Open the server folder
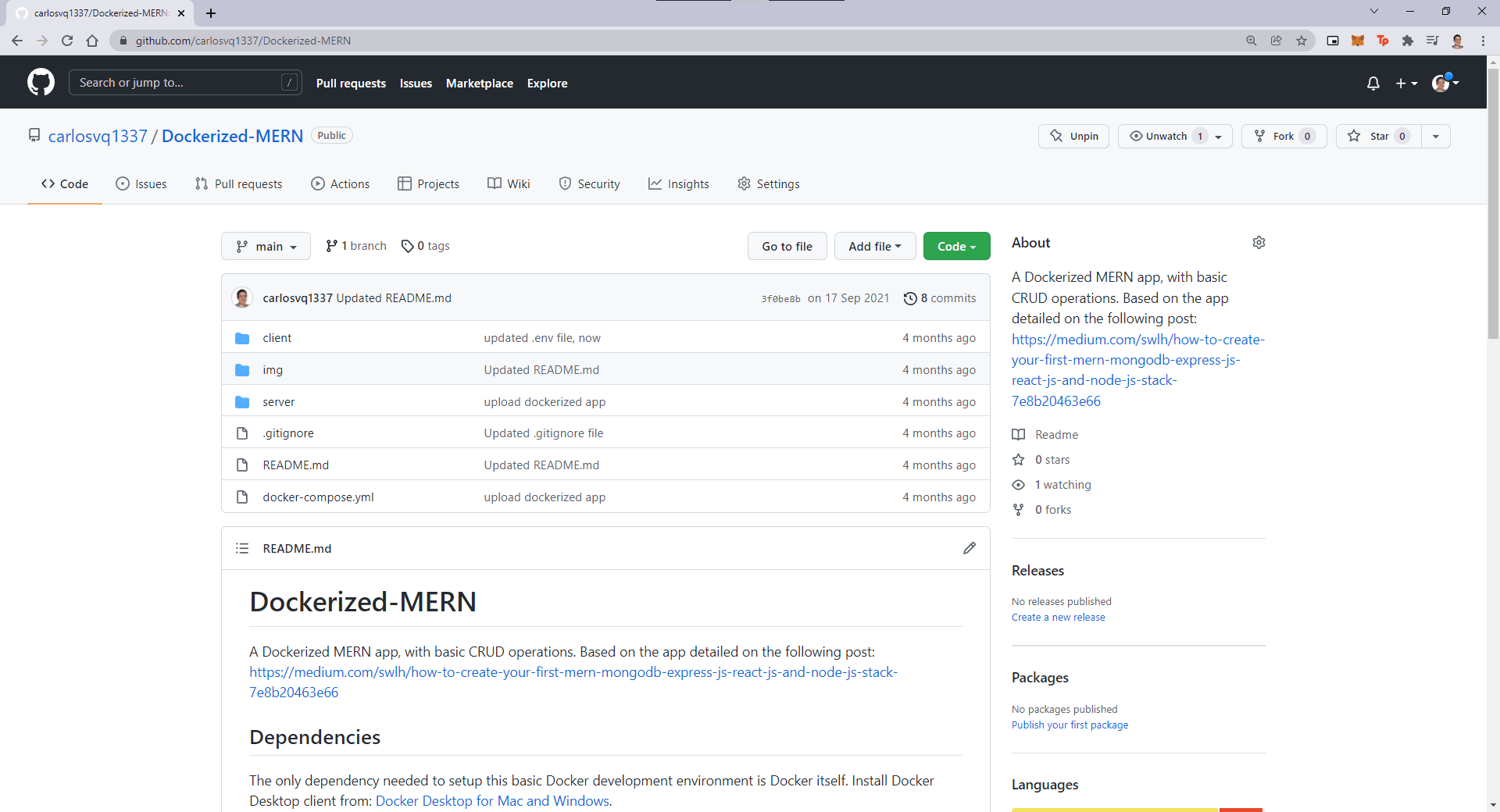The image size is (1500, 812). (278, 401)
